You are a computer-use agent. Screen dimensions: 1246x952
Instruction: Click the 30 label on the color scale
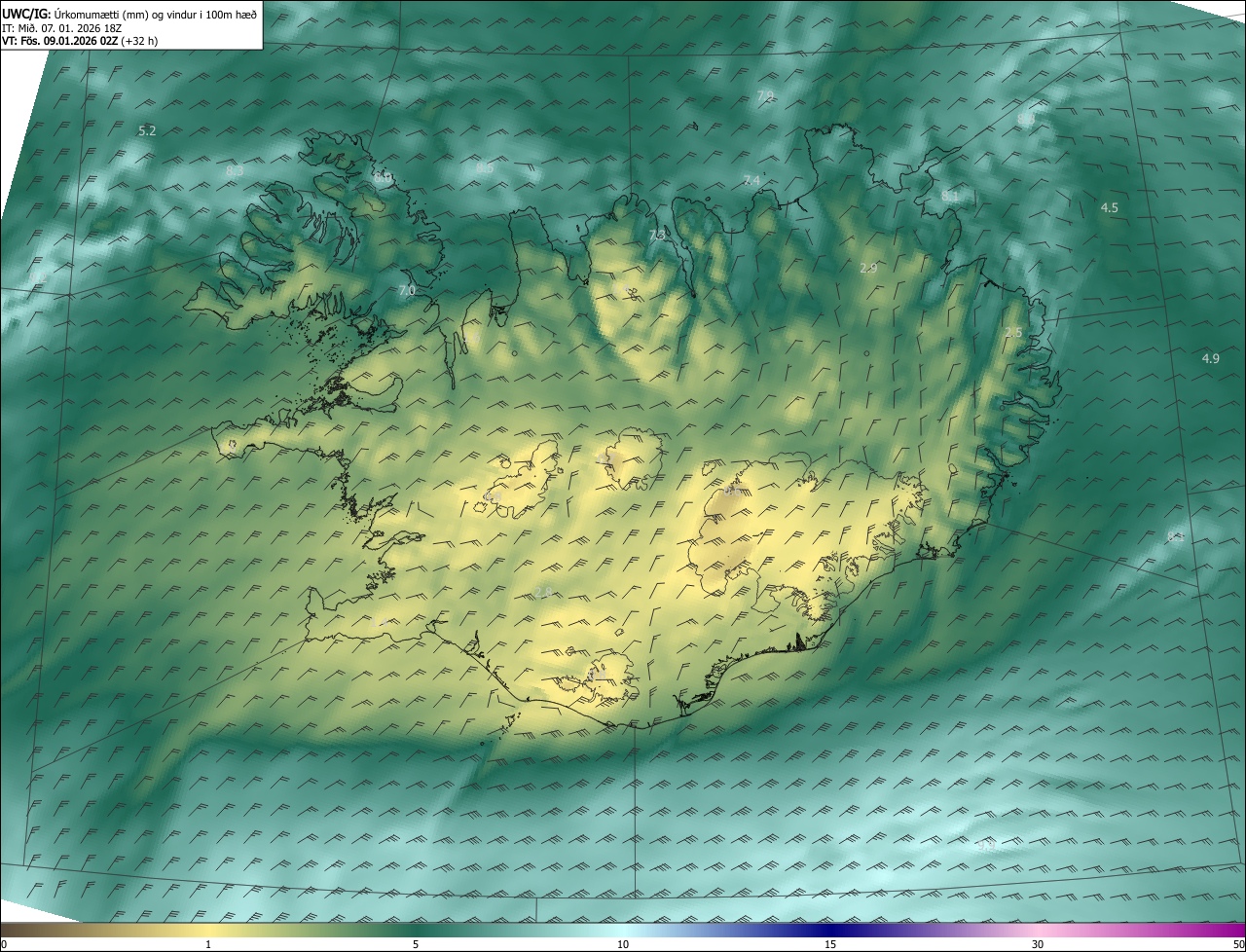click(x=1038, y=944)
